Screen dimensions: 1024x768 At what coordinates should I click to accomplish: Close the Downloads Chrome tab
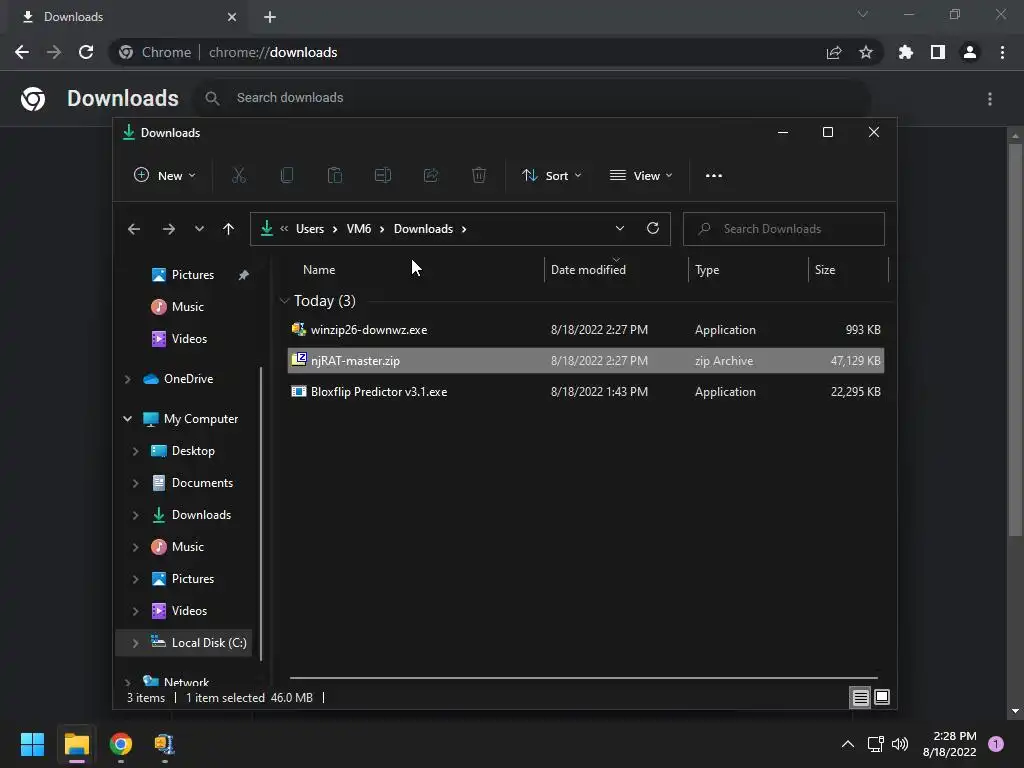click(232, 17)
